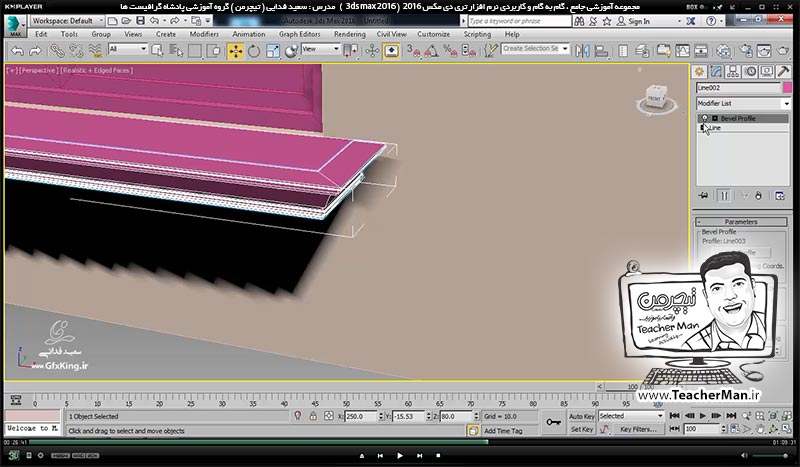Open the Scripting menu
Viewport: 800px width, 467px height.
(x=477, y=34)
